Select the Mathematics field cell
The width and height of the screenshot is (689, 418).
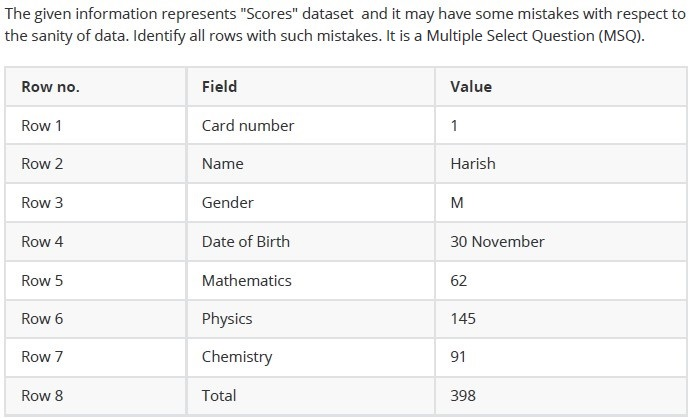point(311,280)
